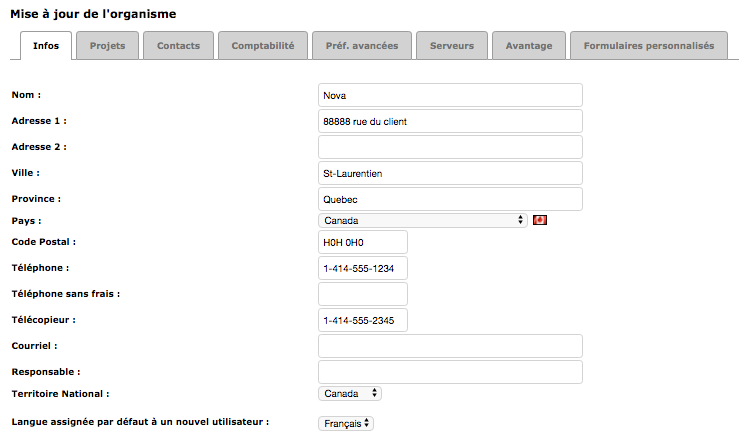Click the empty Courriel field

click(x=450, y=346)
